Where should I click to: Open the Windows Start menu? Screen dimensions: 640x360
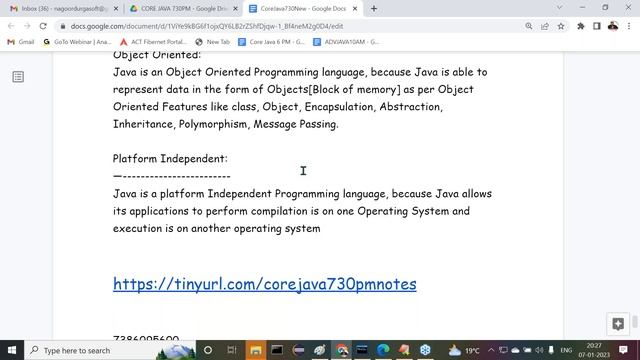point(12,350)
